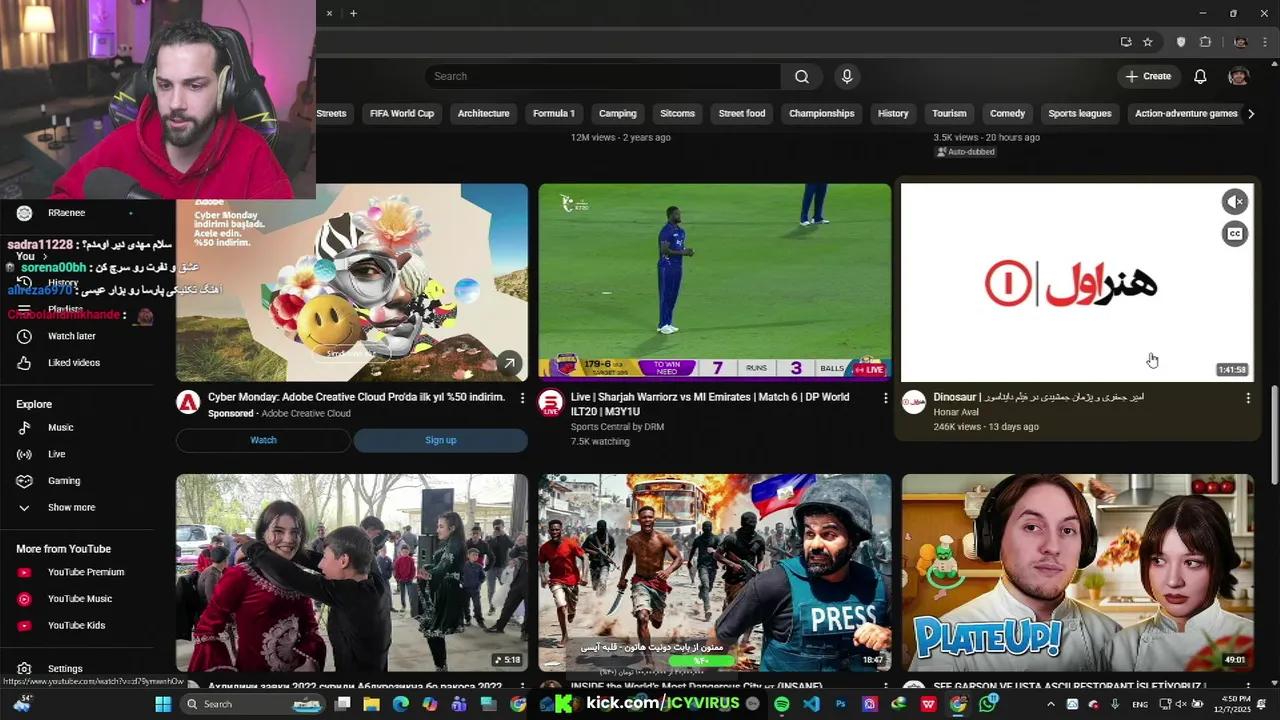The width and height of the screenshot is (1280, 720).
Task: Select the FIFA World Cup chip
Action: tap(402, 114)
